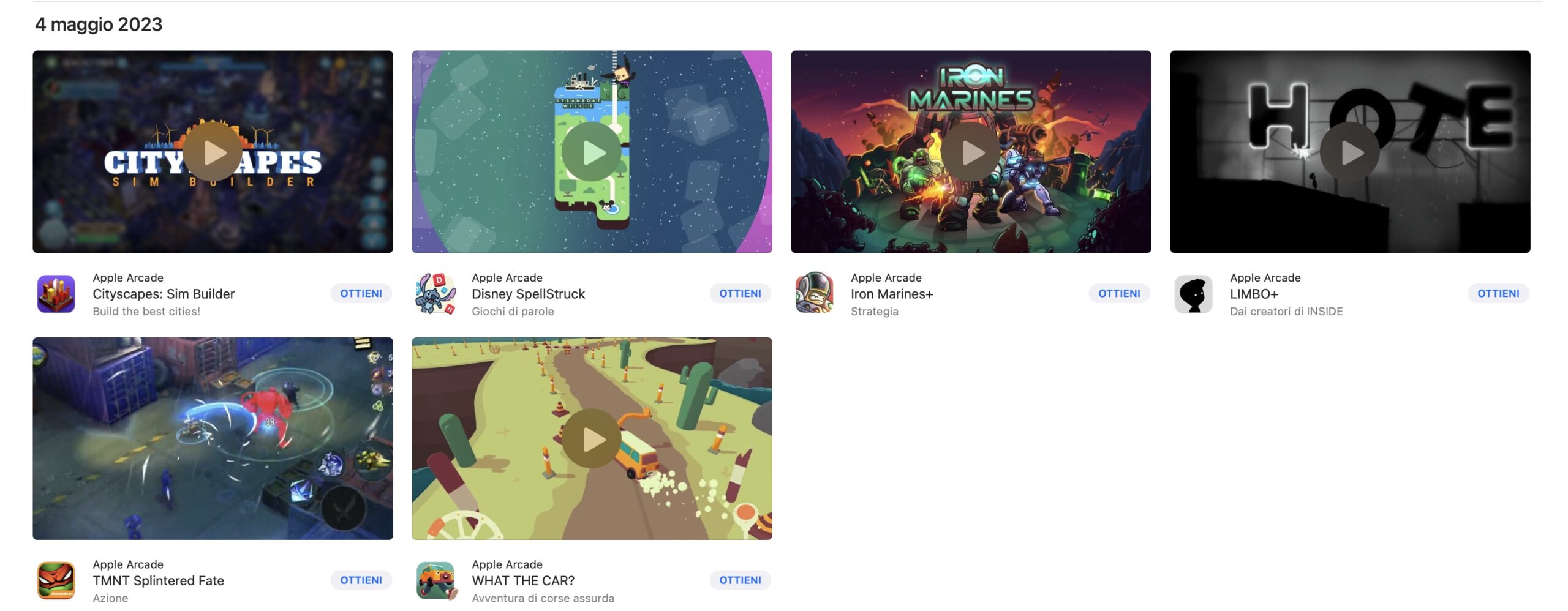Play the Iron Marines preview video
This screenshot has height=611, width=1568.
point(971,152)
